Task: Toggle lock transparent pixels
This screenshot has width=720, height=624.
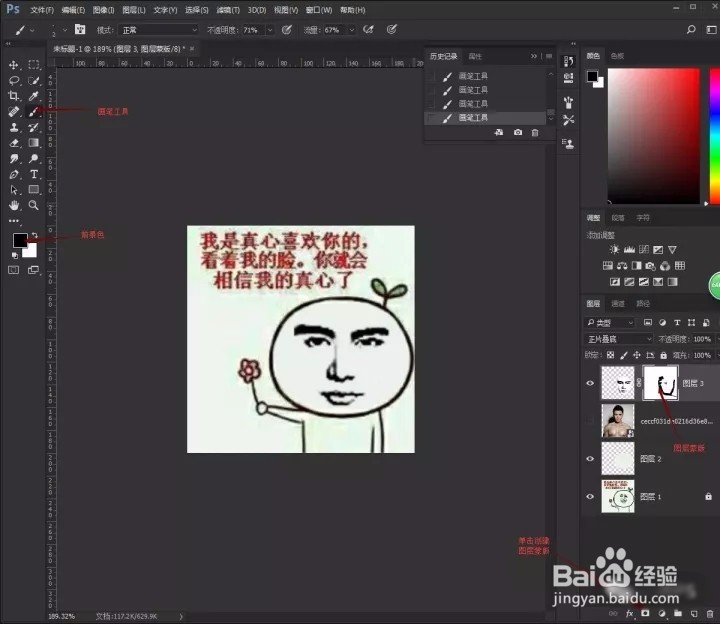Action: 610,355
